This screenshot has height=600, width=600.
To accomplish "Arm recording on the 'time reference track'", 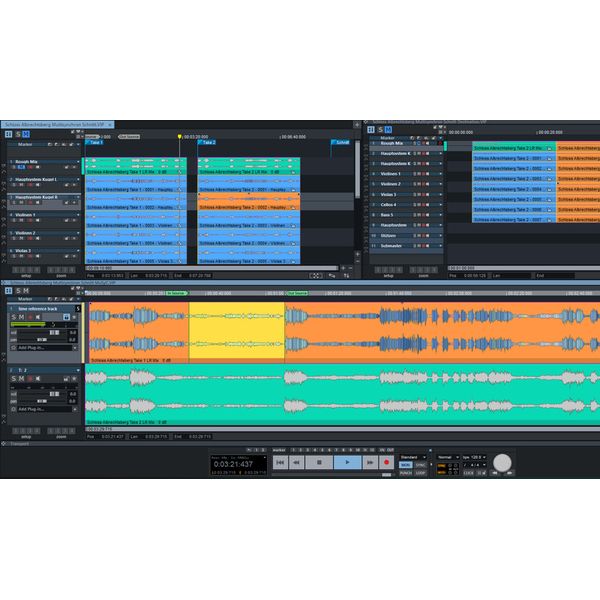I will 30,317.
